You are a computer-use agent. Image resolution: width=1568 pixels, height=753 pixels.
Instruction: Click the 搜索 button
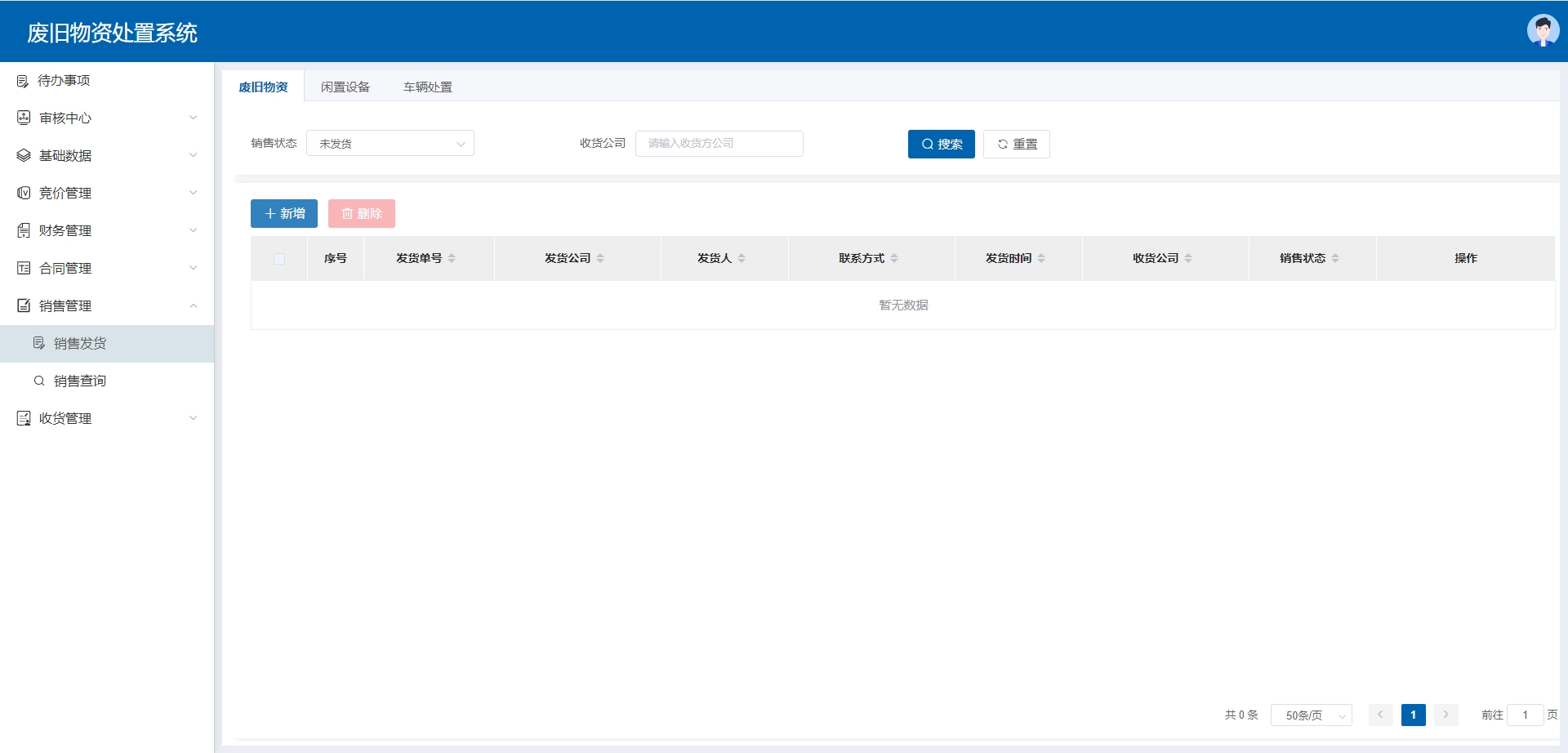point(941,144)
